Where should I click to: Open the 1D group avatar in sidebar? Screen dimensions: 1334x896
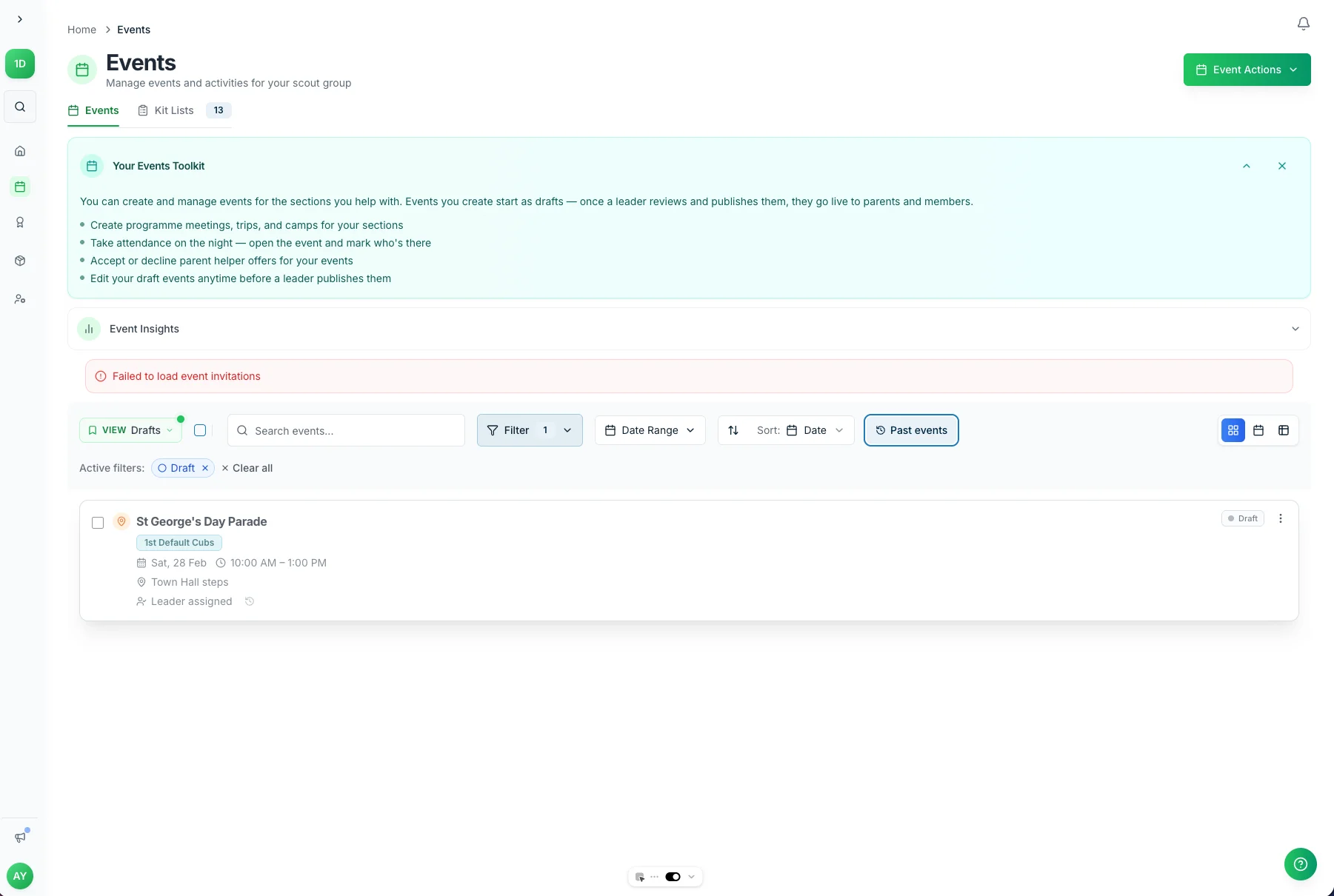[x=20, y=64]
